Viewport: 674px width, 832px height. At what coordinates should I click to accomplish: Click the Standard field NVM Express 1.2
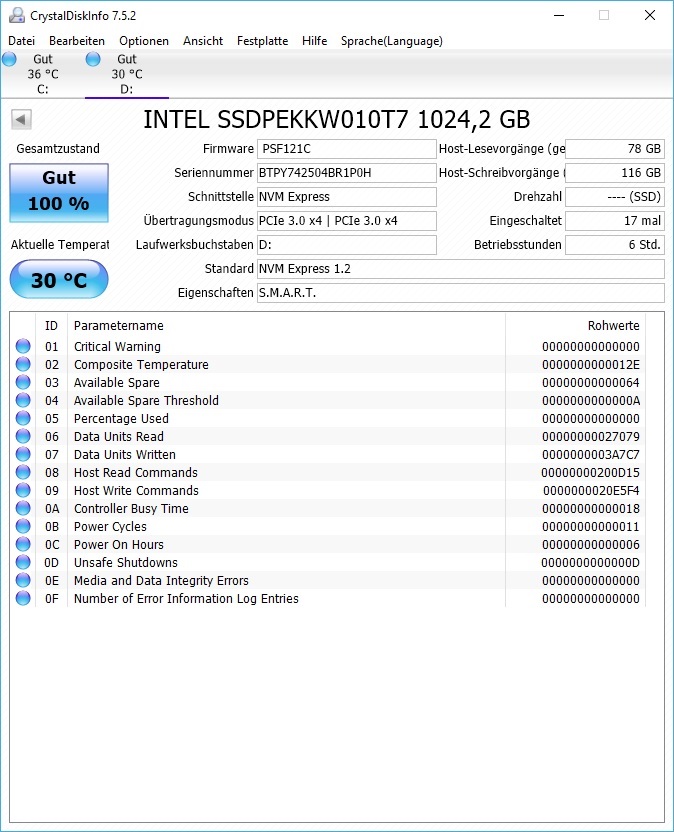pos(461,268)
